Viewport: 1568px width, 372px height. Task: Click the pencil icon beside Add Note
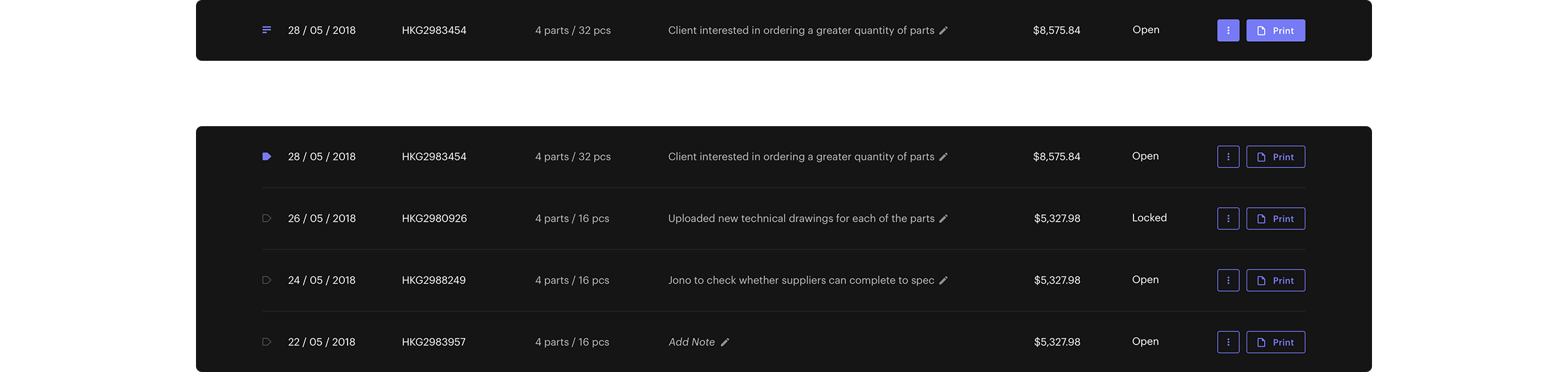point(725,343)
